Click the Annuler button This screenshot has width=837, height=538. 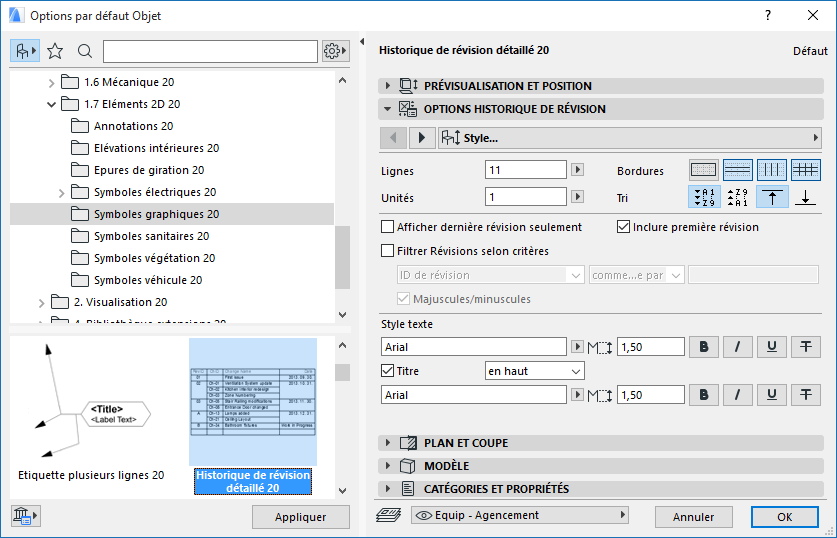694,517
